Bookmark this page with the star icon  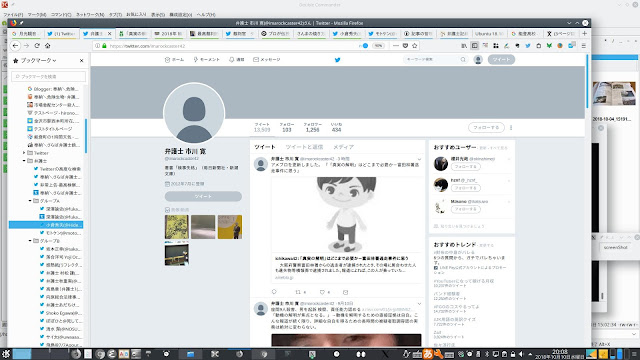pos(415,46)
